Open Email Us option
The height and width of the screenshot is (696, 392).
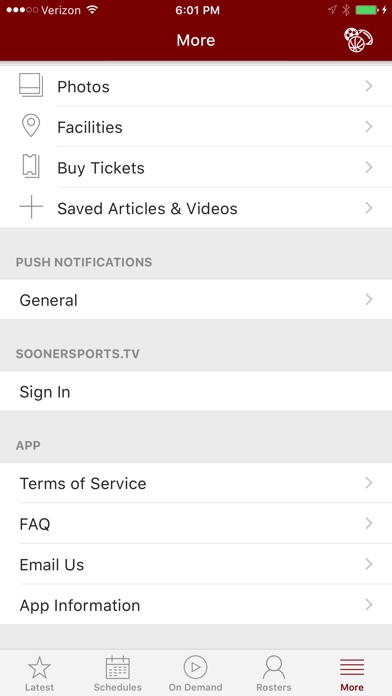tap(196, 564)
